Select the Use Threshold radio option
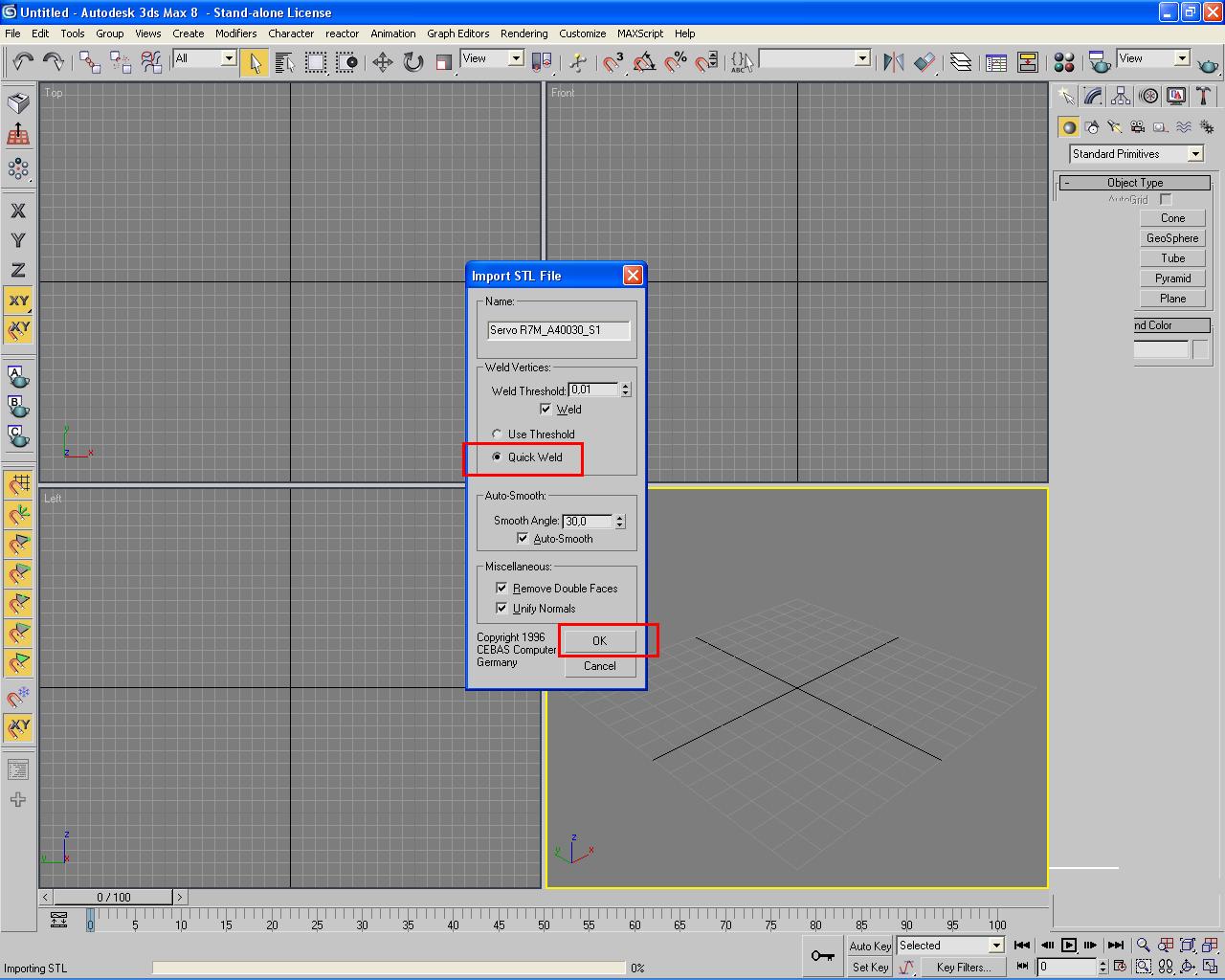 (497, 434)
